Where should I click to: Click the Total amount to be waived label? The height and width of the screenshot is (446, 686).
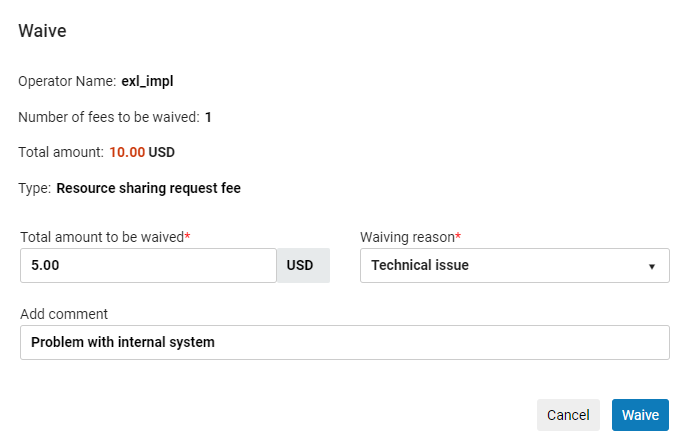(102, 237)
